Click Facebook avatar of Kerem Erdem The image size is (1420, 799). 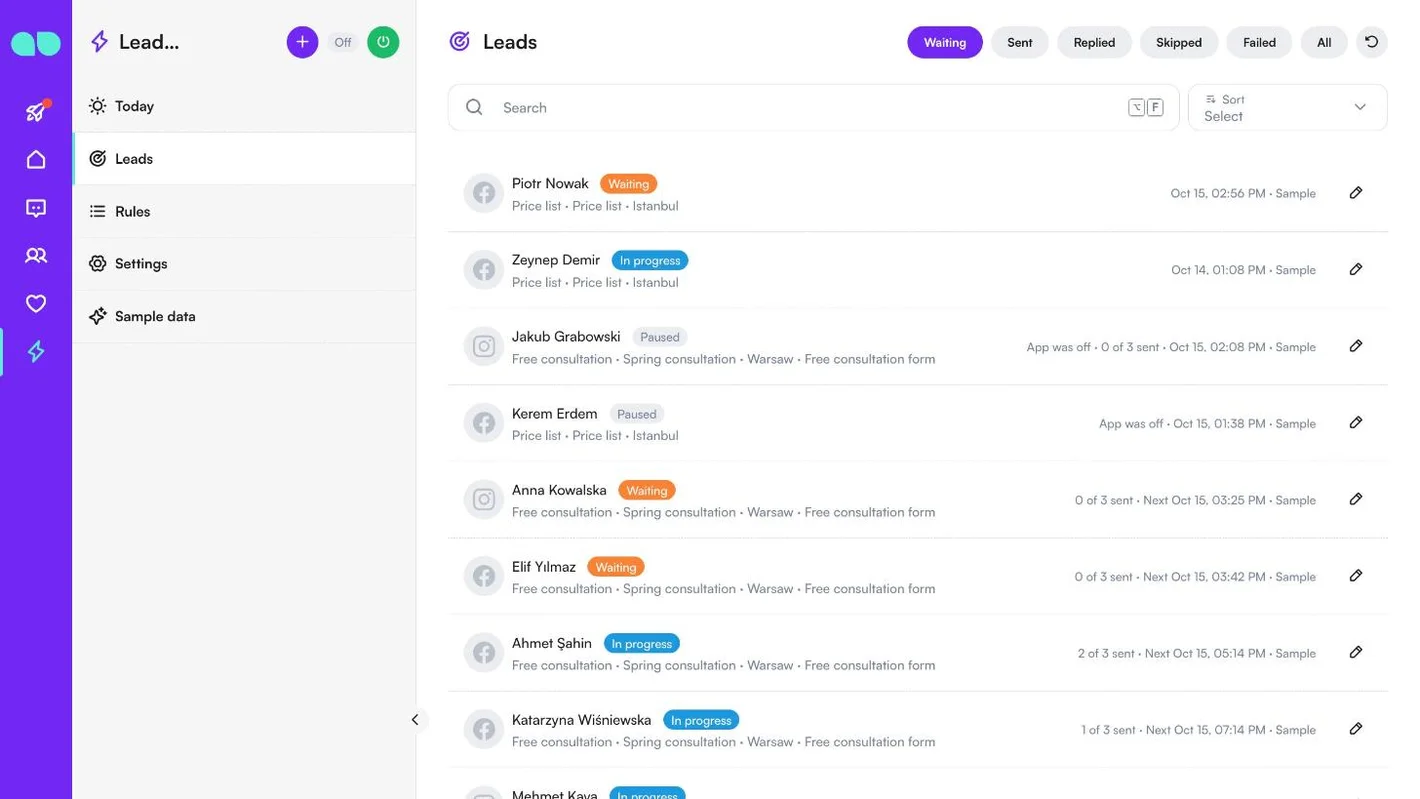tap(484, 423)
